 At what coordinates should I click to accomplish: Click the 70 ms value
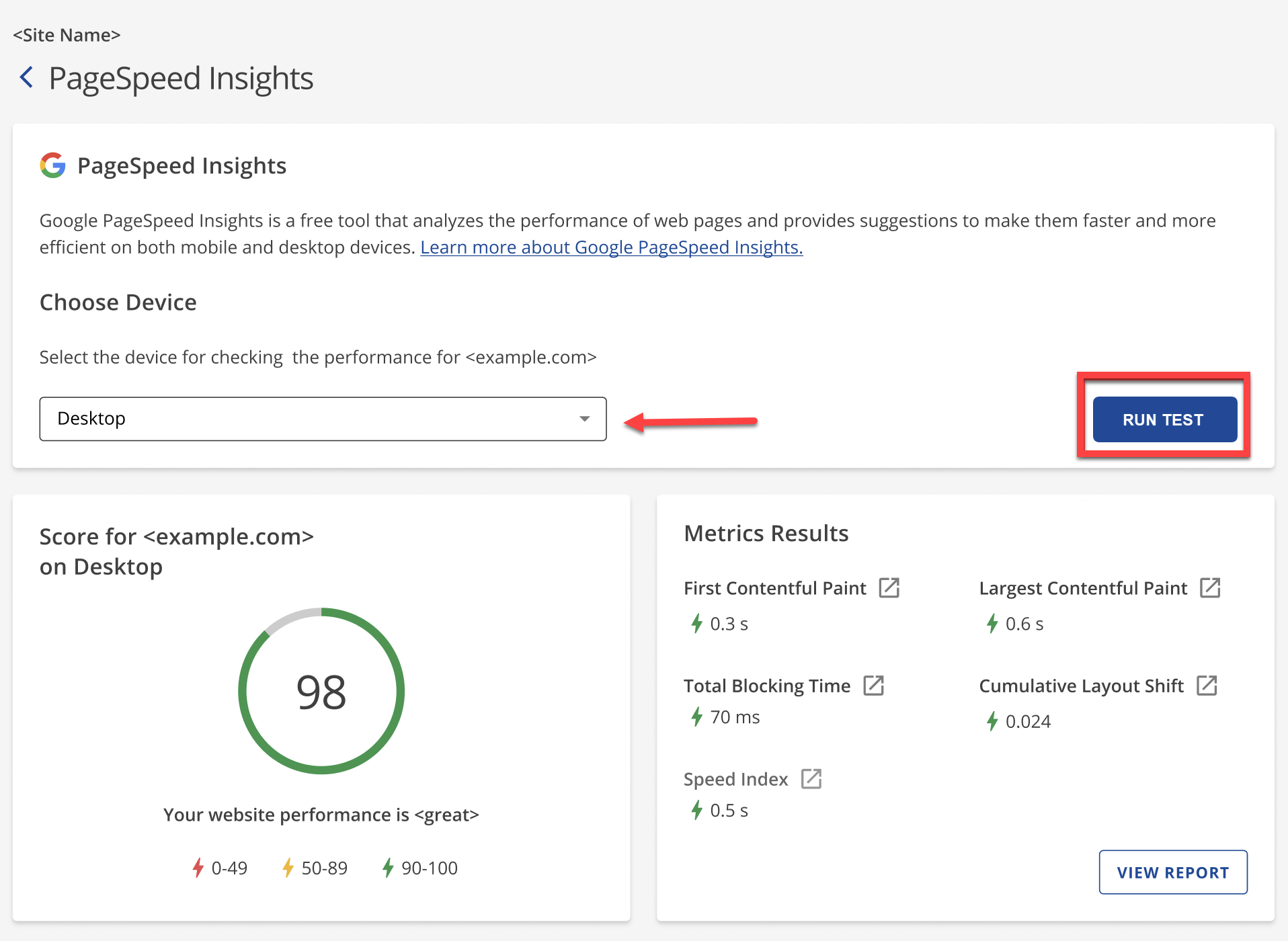click(x=735, y=717)
